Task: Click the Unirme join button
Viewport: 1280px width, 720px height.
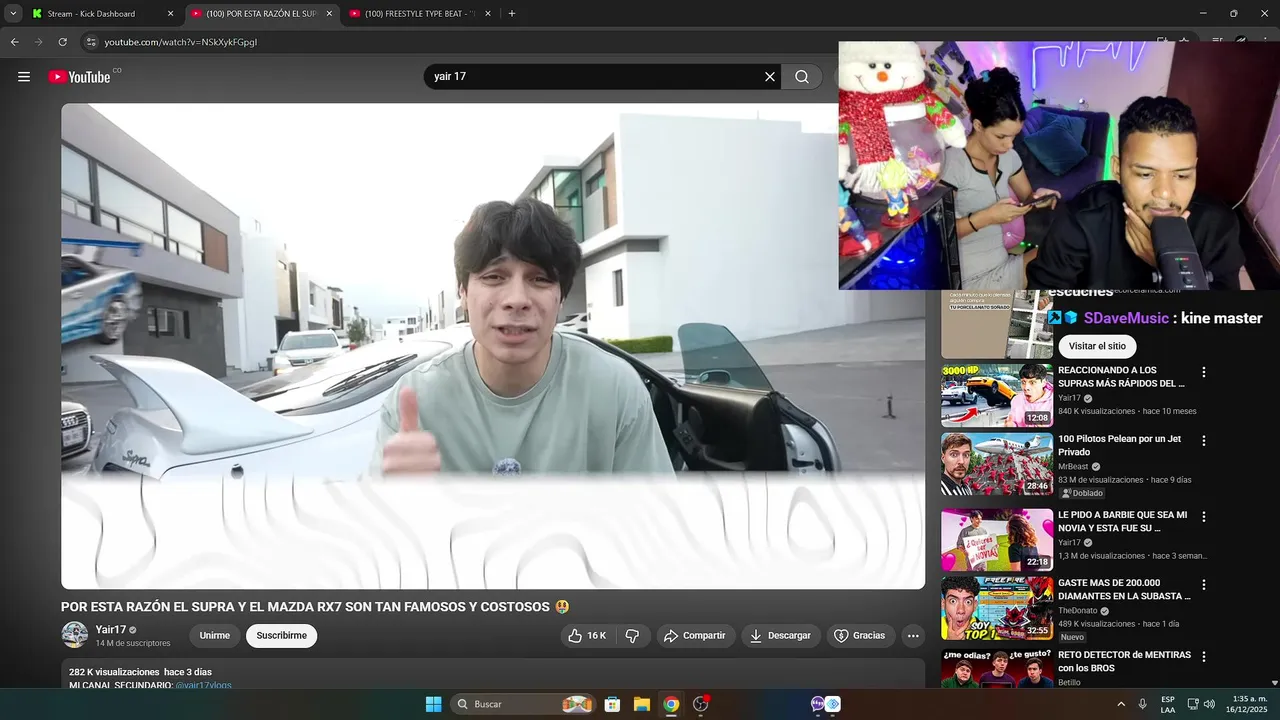Action: pyautogui.click(x=214, y=636)
